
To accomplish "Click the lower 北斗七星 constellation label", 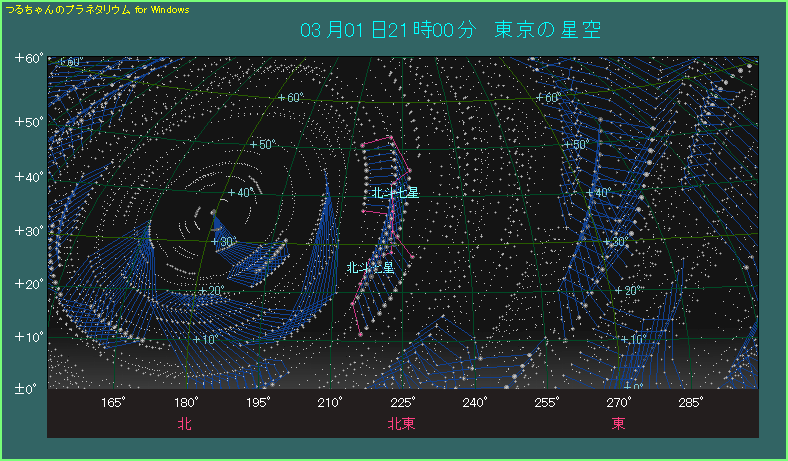I will (x=370, y=268).
